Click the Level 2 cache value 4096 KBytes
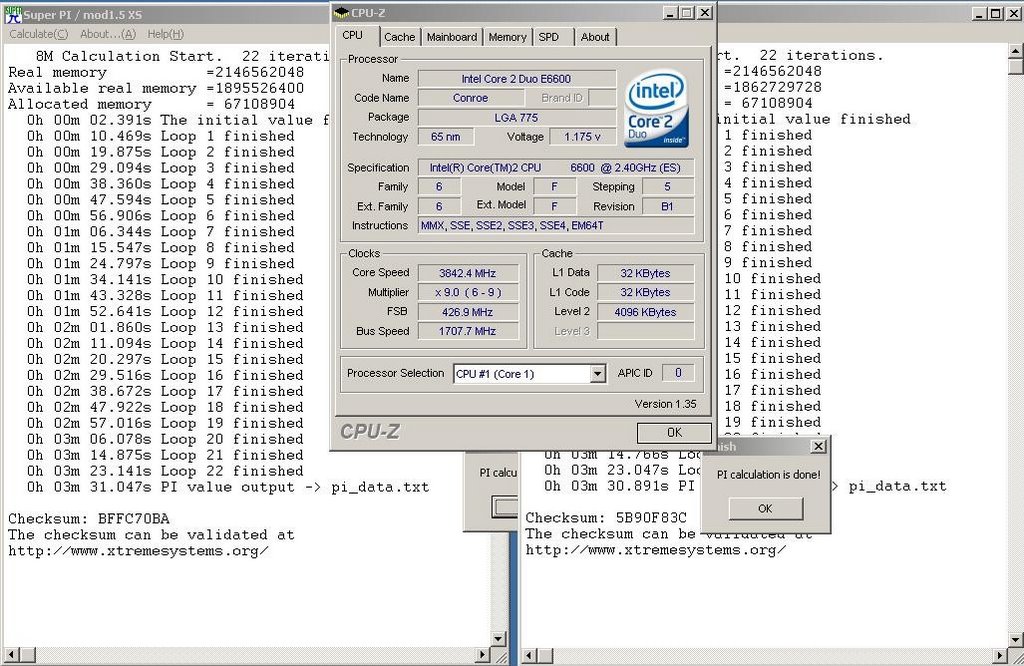Viewport: 1024px width, 666px height. pyautogui.click(x=645, y=312)
